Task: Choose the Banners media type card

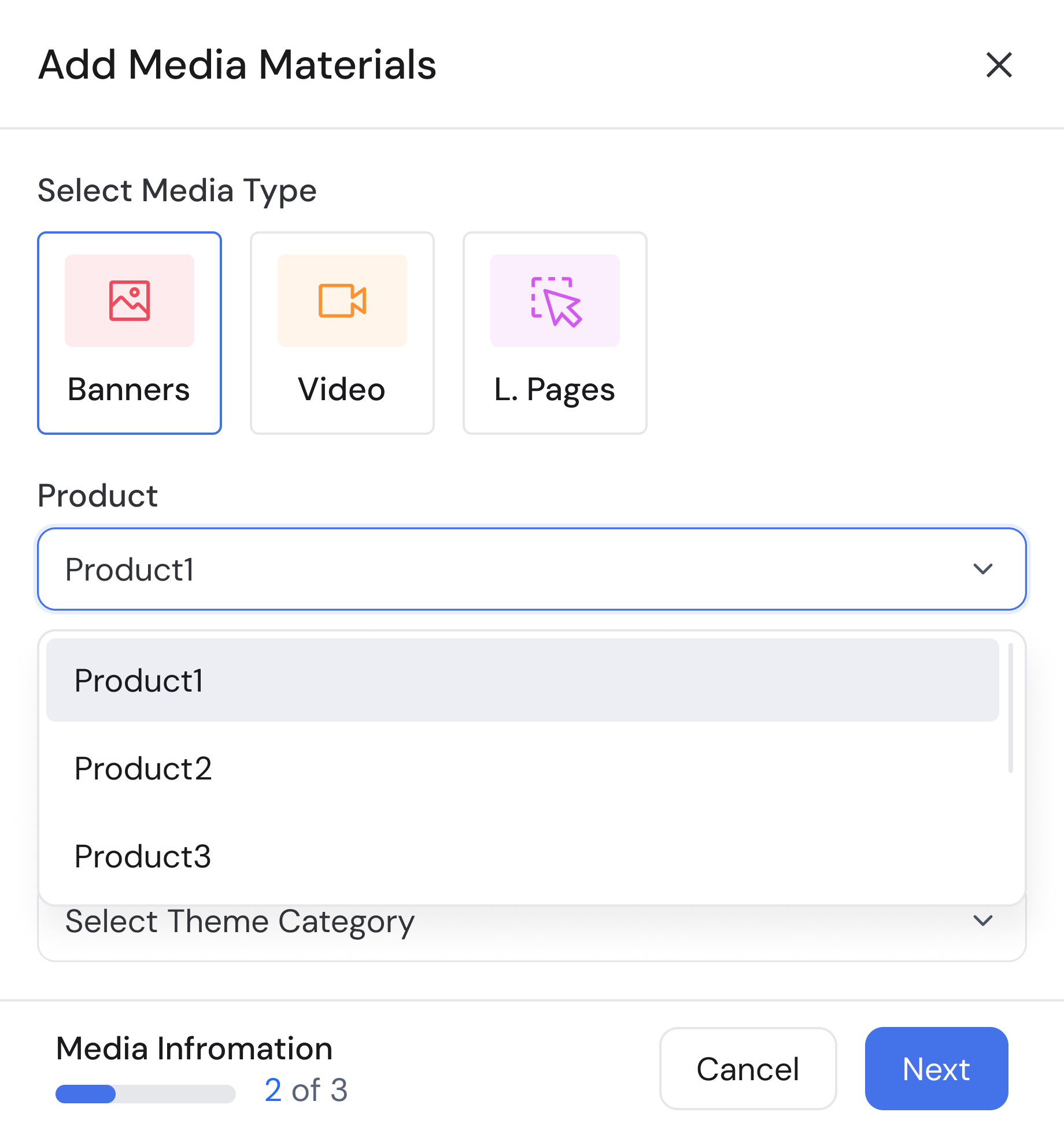Action: tap(130, 332)
